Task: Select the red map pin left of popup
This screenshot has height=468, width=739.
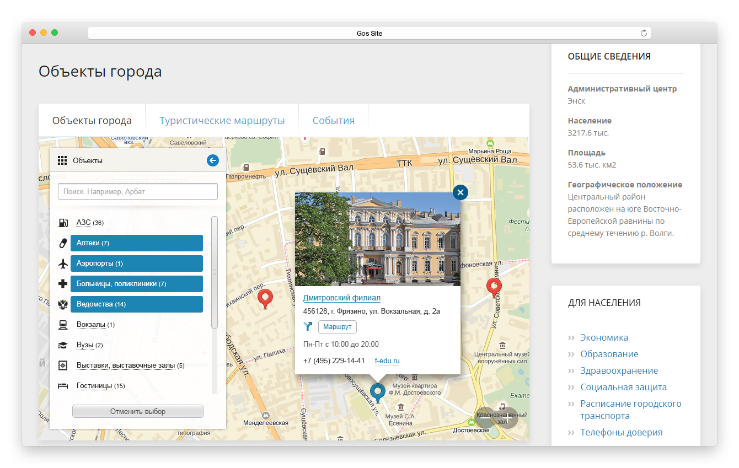Action: pos(265,299)
